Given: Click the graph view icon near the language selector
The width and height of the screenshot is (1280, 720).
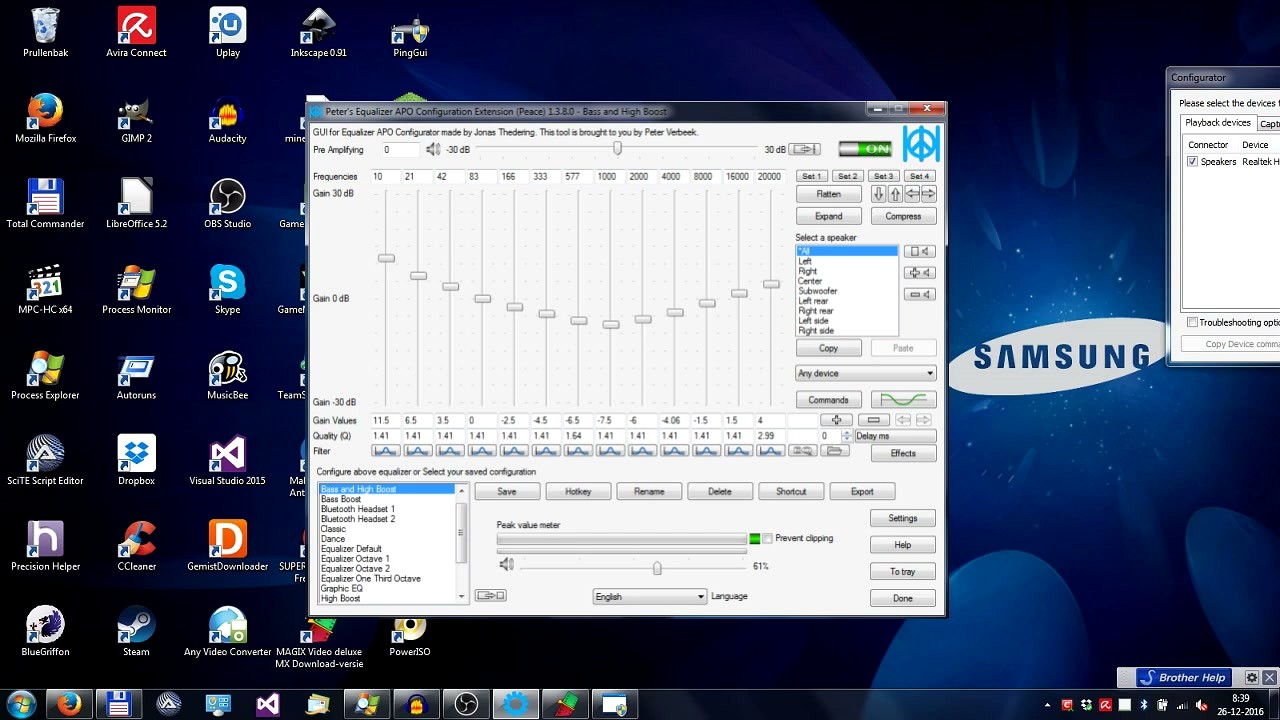Looking at the screenshot, I should (x=489, y=595).
